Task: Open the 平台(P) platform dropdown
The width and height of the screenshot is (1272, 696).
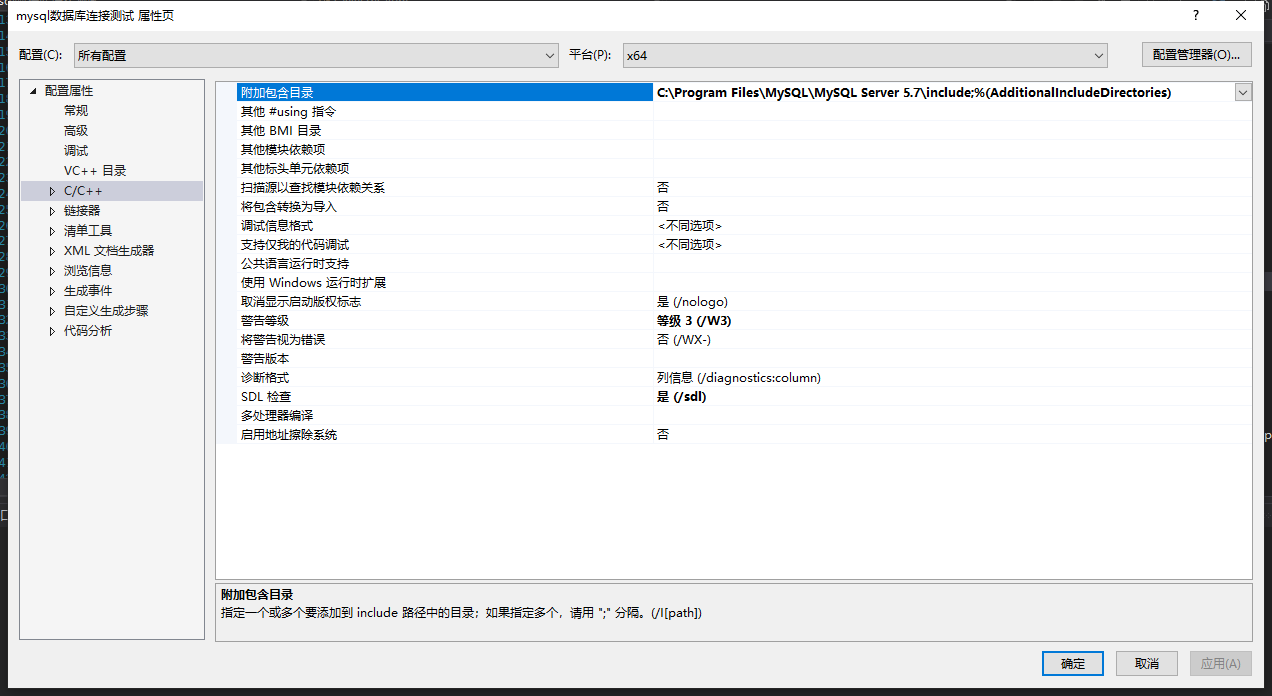Action: [865, 55]
